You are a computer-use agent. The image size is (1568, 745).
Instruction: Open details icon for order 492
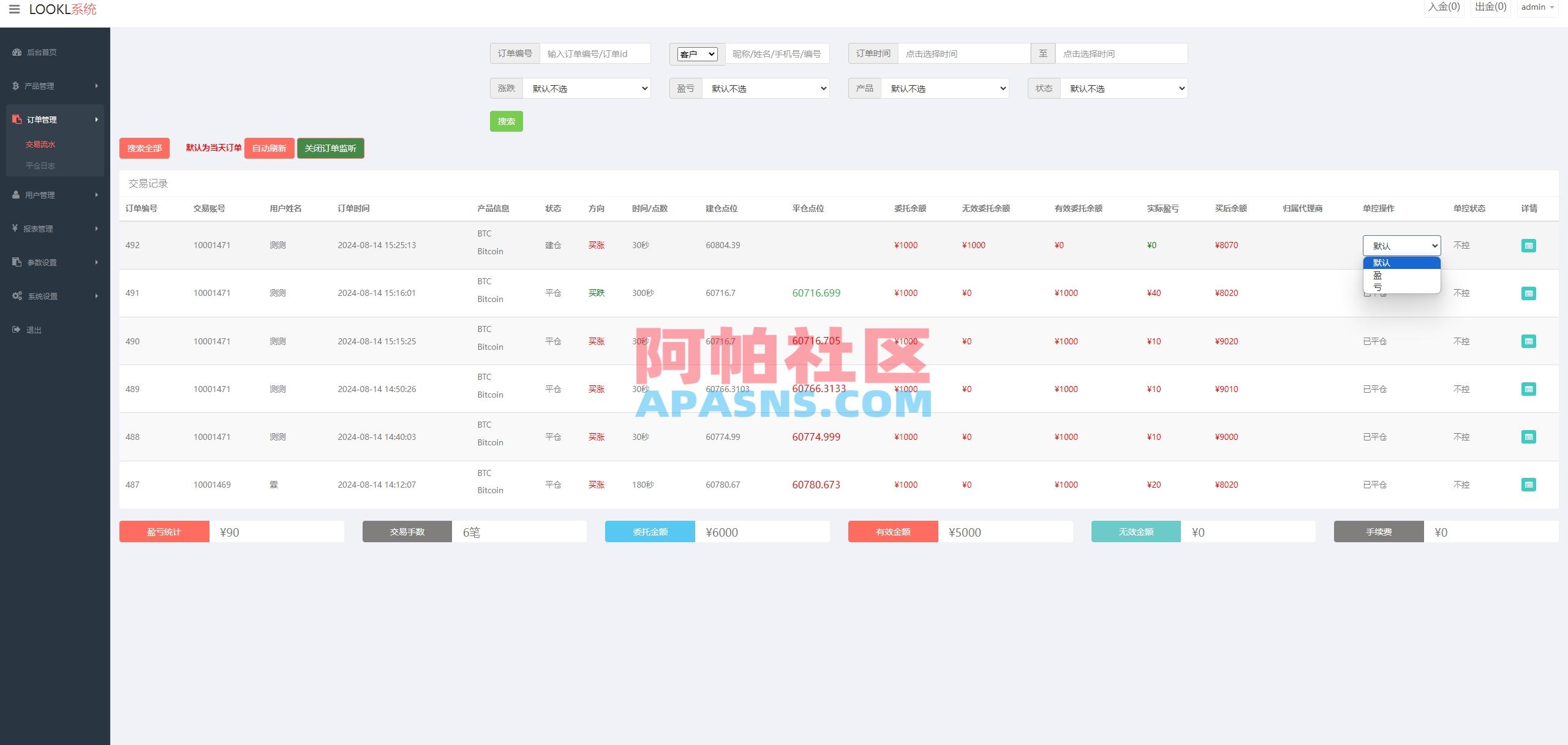(1529, 245)
